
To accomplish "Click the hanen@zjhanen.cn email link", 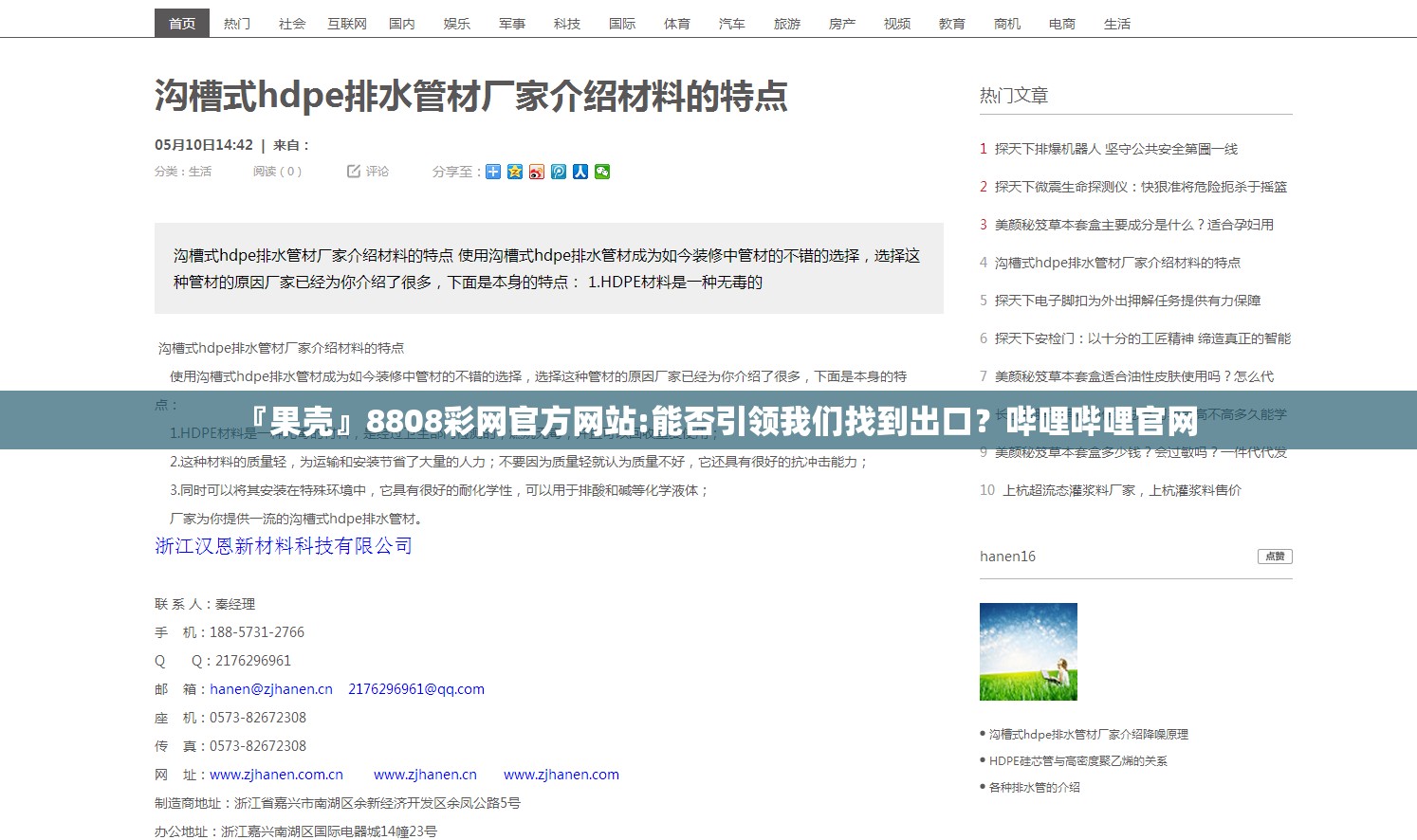I will (x=271, y=689).
